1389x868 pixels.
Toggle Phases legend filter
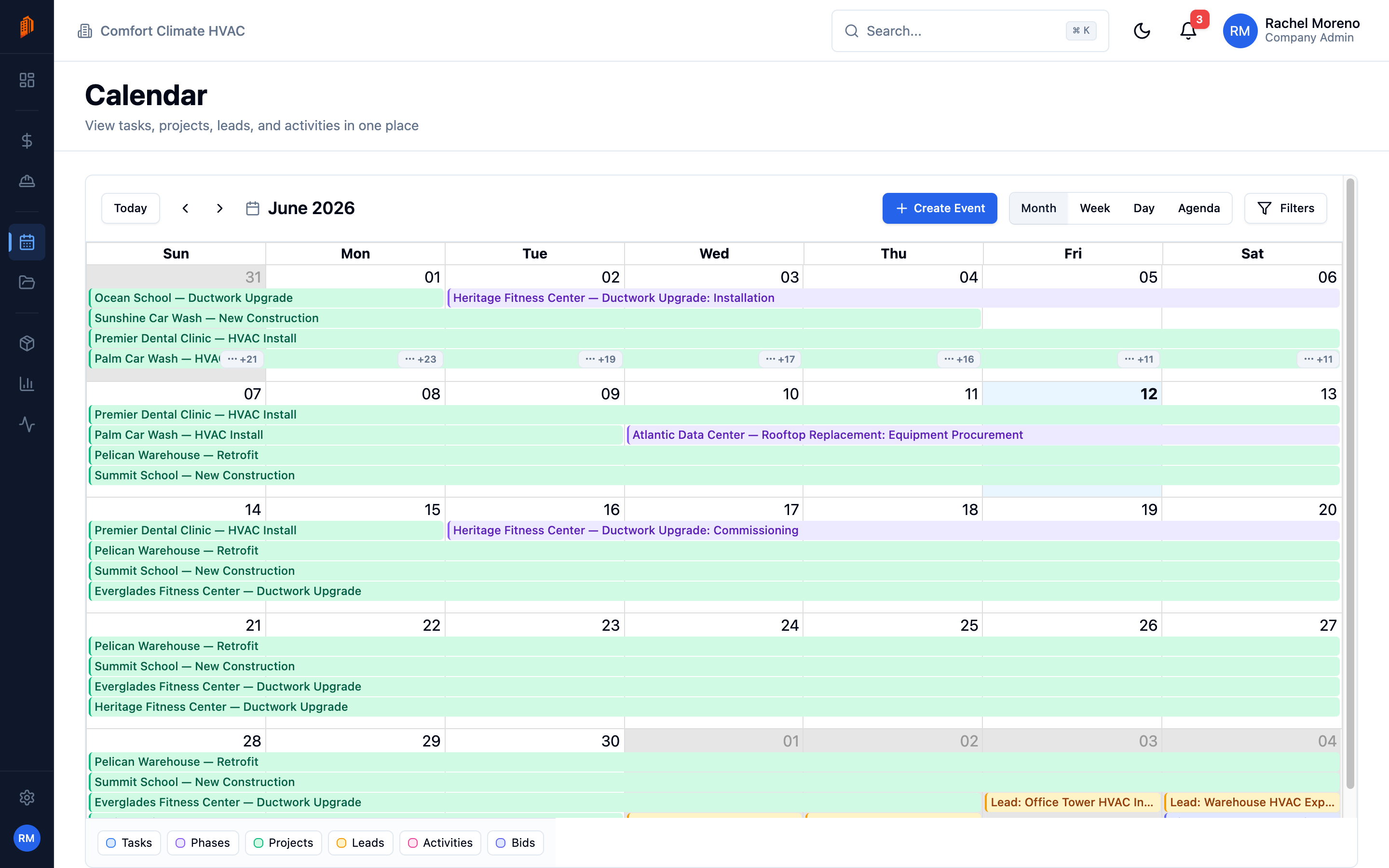(x=203, y=843)
